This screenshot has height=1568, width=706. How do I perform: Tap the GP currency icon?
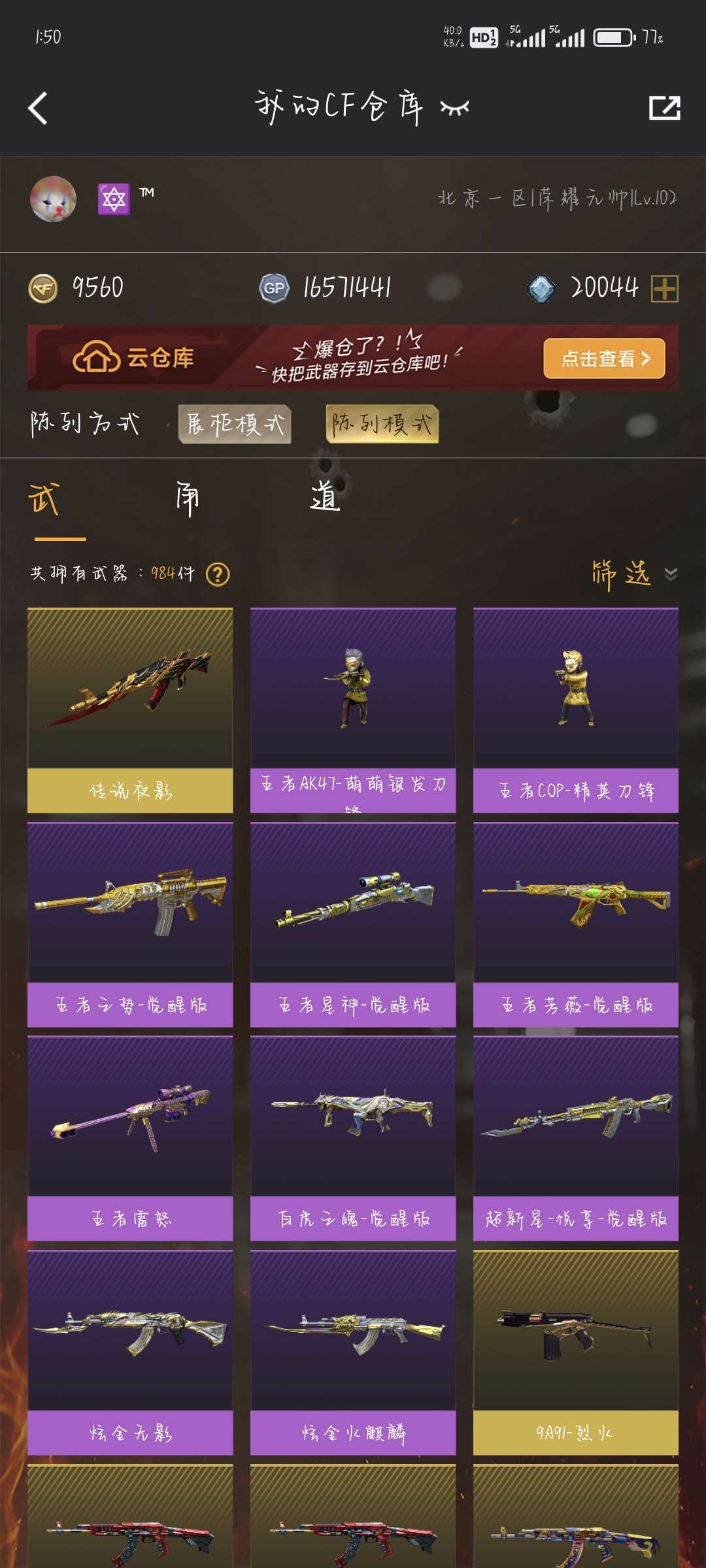pyautogui.click(x=274, y=288)
